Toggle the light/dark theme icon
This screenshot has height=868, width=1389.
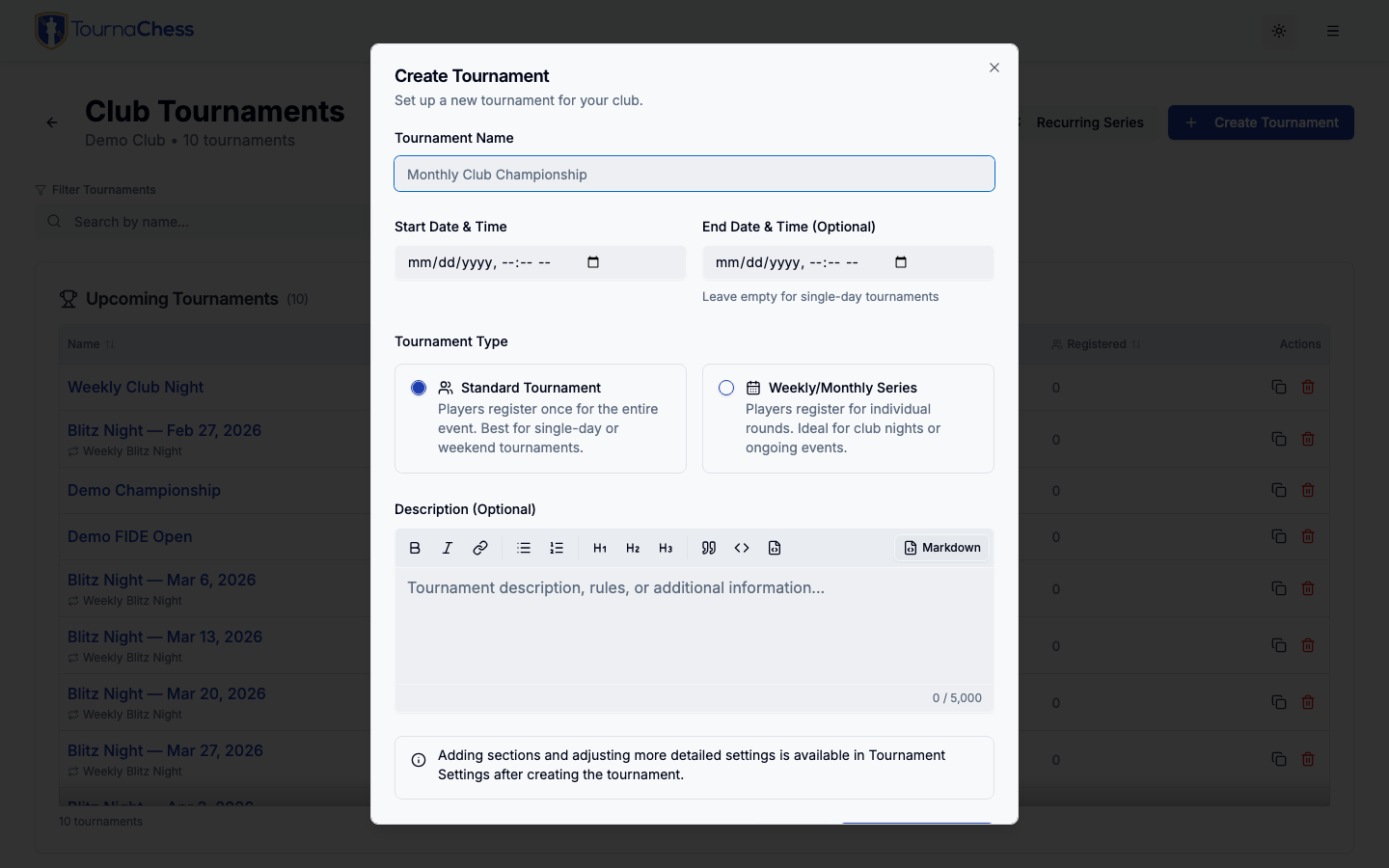point(1279,31)
